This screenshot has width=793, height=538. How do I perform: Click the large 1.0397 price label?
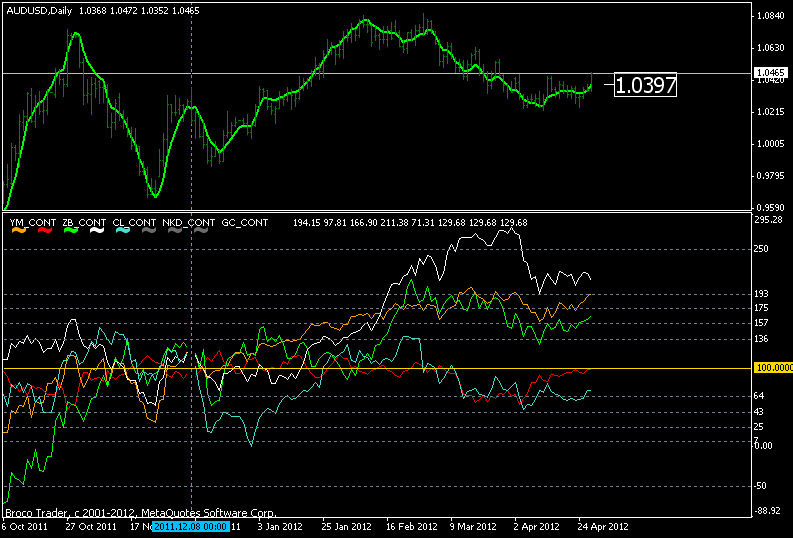645,85
